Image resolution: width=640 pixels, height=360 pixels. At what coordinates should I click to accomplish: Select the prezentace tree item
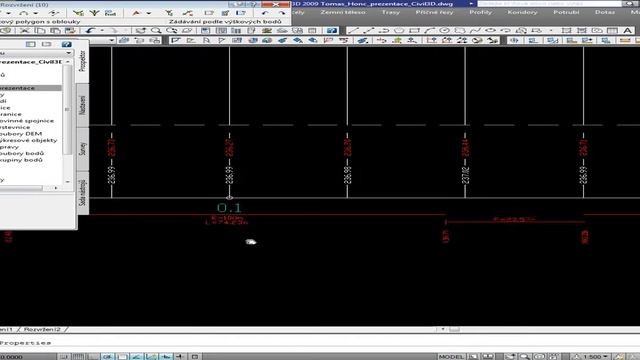(x=31, y=88)
